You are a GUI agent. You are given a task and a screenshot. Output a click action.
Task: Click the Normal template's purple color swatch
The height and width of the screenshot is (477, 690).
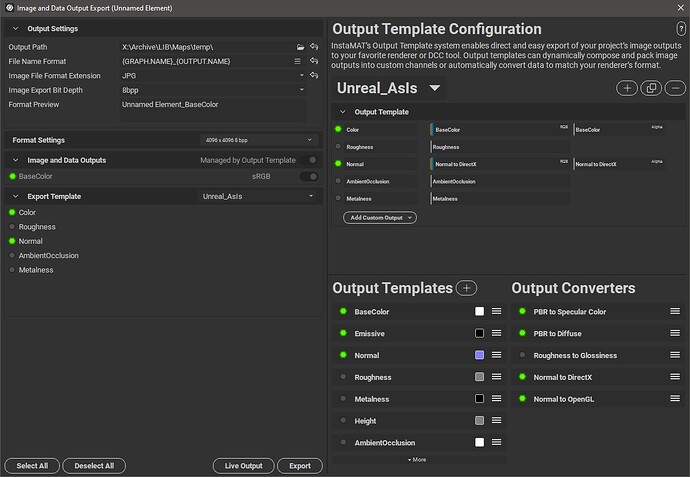pos(480,356)
